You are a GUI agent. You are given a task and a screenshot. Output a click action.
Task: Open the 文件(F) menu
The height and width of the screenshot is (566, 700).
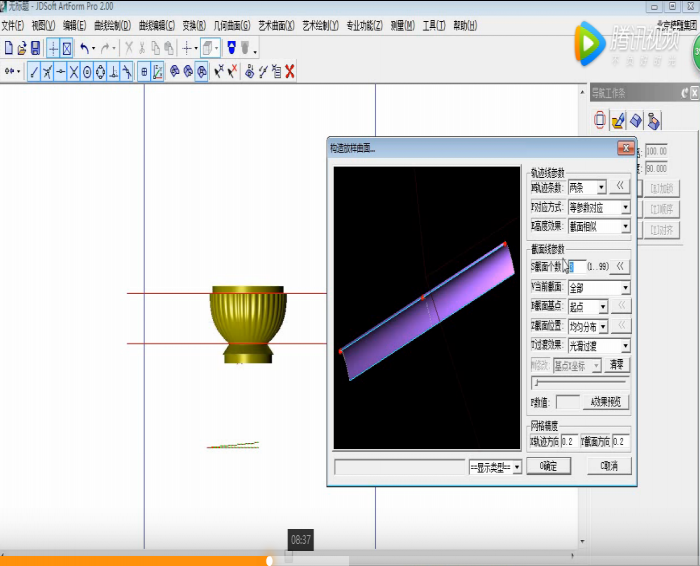click(14, 25)
